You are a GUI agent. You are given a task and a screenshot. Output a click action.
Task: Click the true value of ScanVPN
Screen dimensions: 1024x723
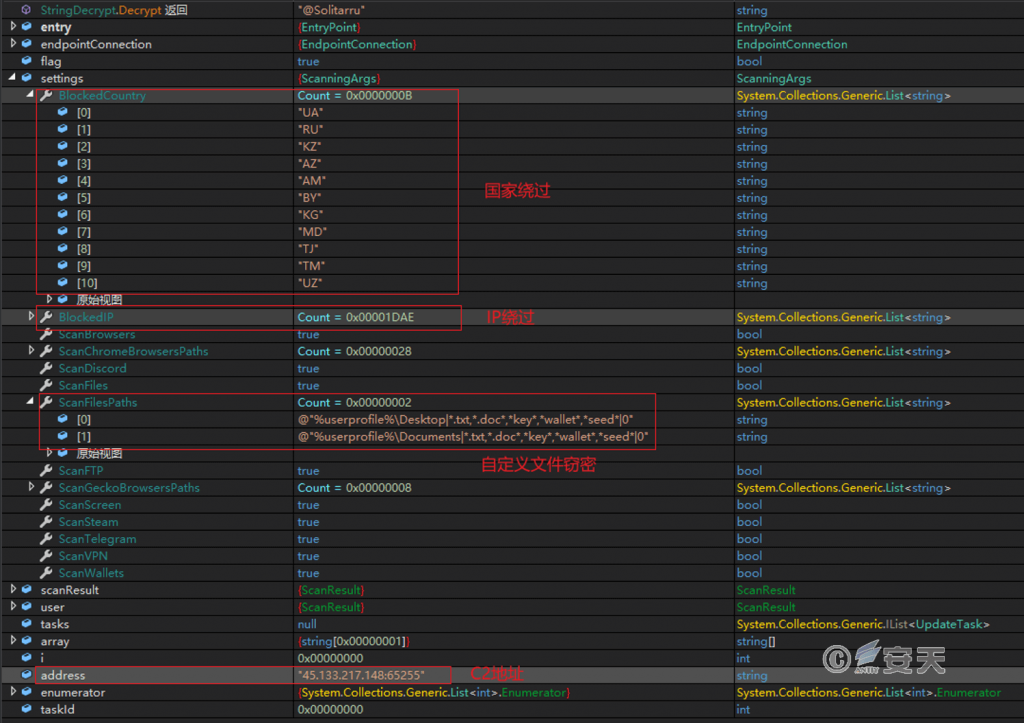(308, 556)
